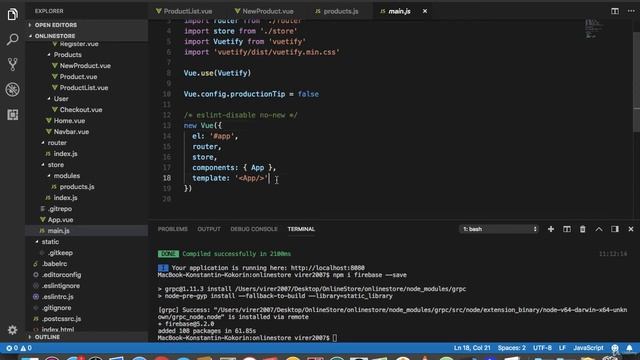This screenshot has width=640, height=360.
Task: Open the editor More Actions menu
Action: pos(631,11)
